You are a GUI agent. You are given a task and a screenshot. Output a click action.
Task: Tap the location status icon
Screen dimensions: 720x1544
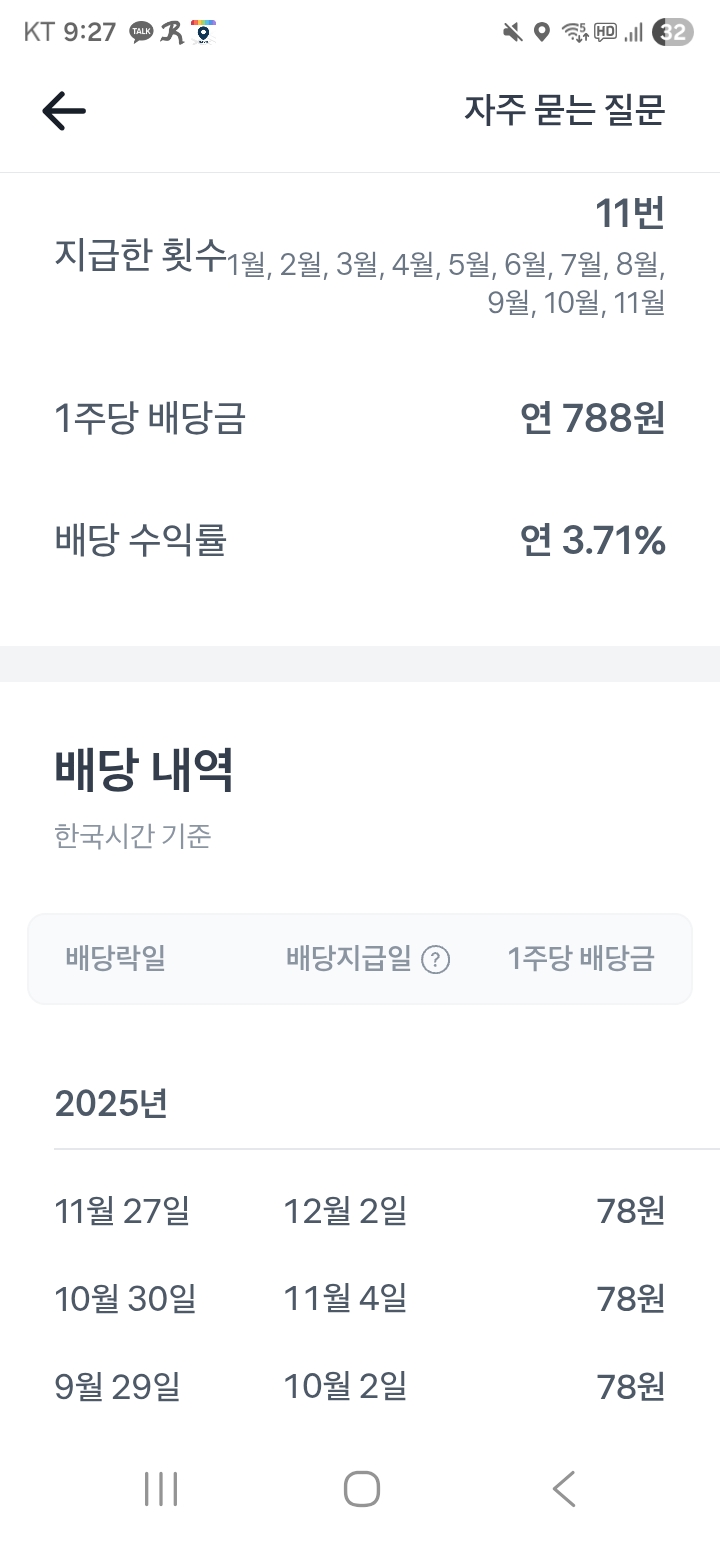point(541,33)
